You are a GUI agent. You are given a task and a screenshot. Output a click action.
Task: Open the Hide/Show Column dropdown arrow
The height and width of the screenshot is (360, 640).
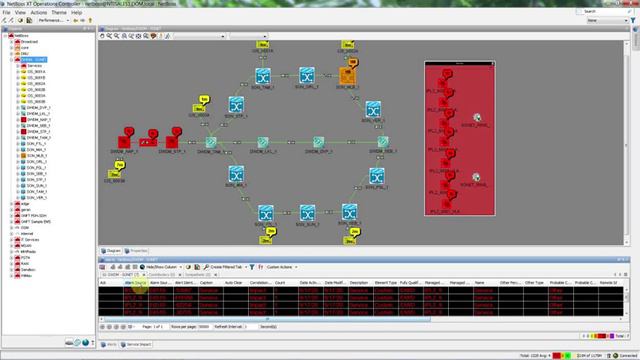[180, 267]
